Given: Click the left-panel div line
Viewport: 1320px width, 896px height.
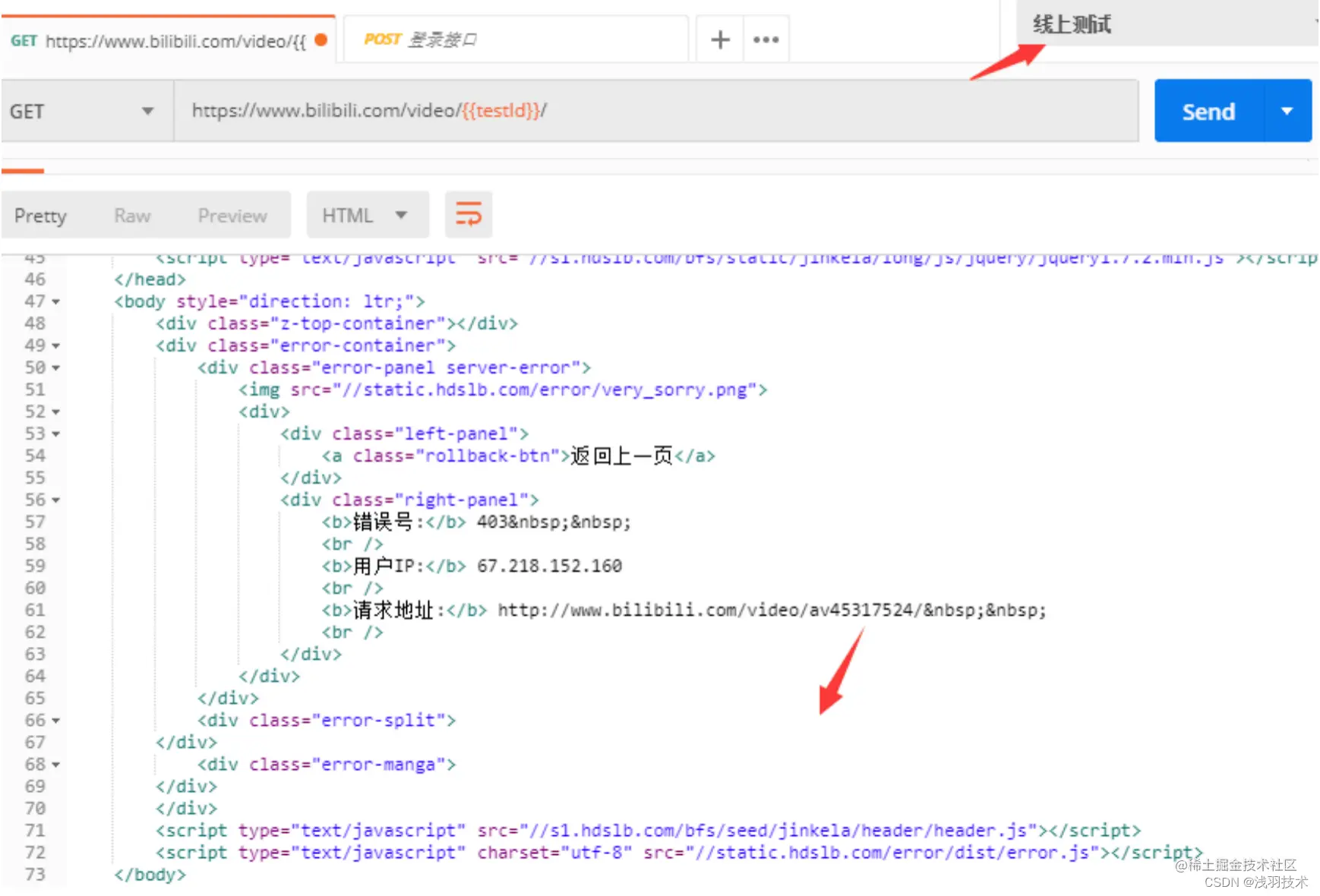Looking at the screenshot, I should click(x=405, y=434).
